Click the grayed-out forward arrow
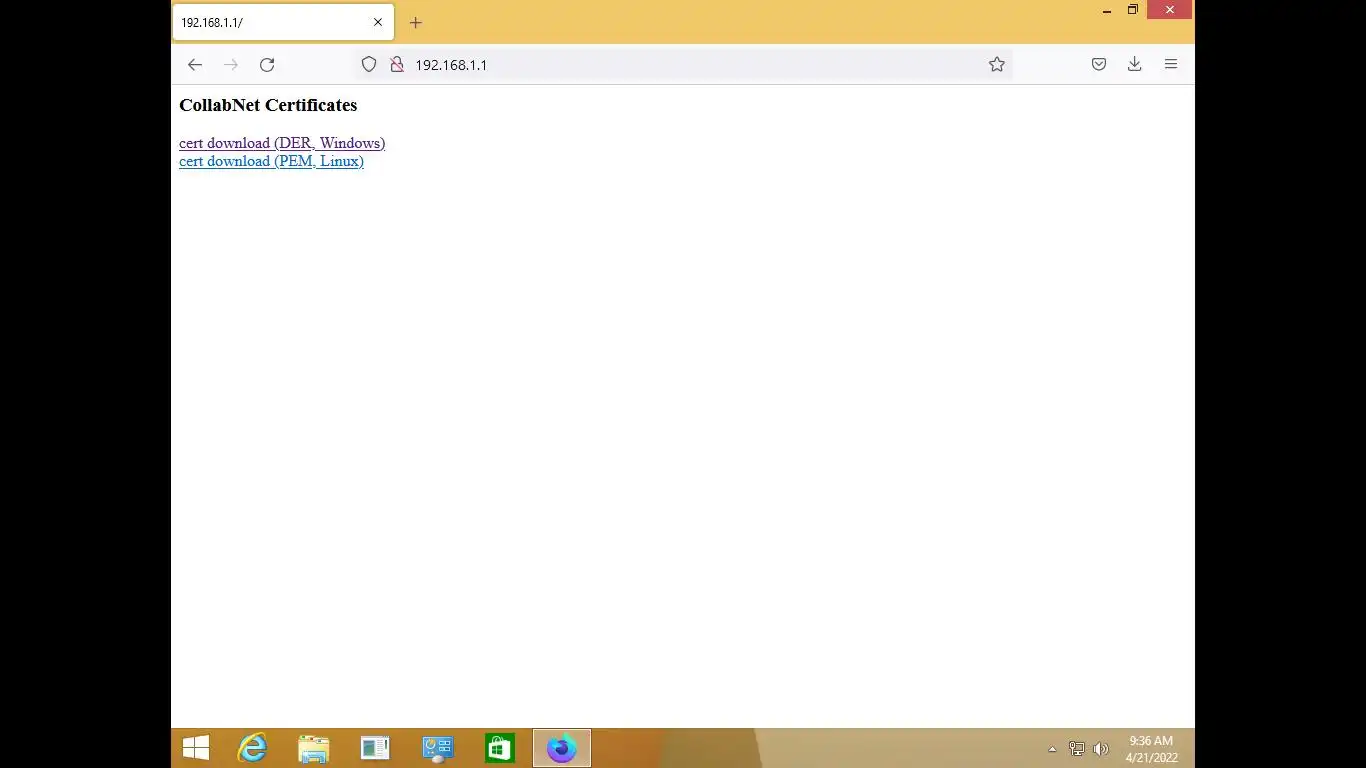Viewport: 1366px width, 768px height. (231, 64)
